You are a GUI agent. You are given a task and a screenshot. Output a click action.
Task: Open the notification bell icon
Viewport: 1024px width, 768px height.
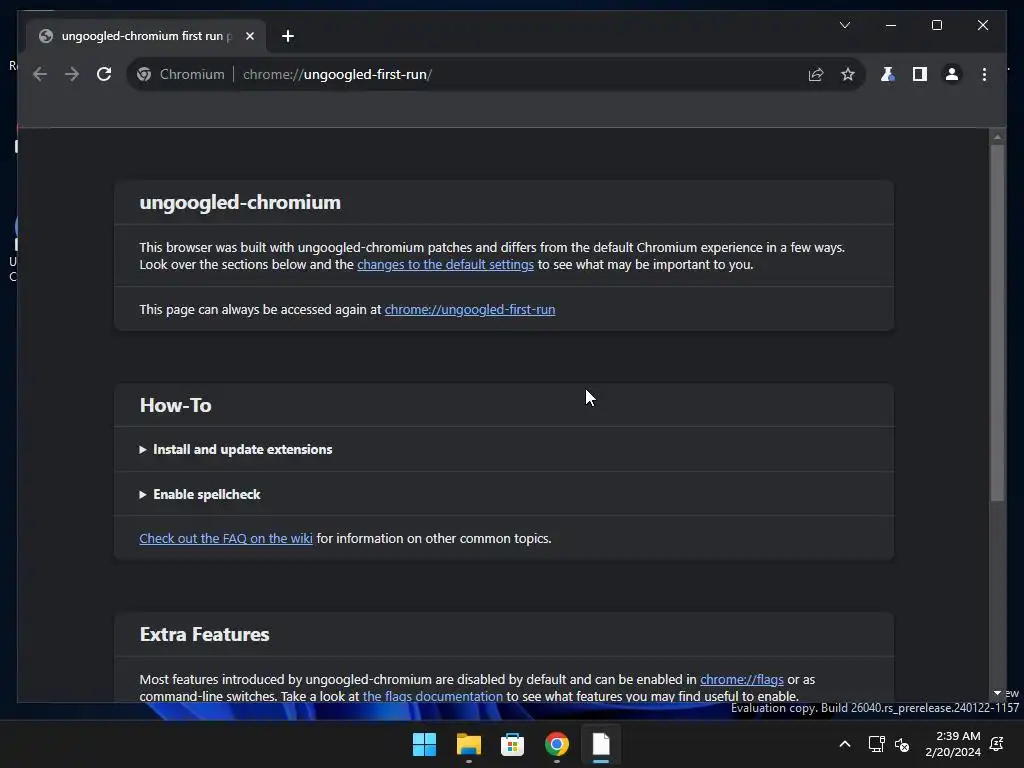pos(997,744)
